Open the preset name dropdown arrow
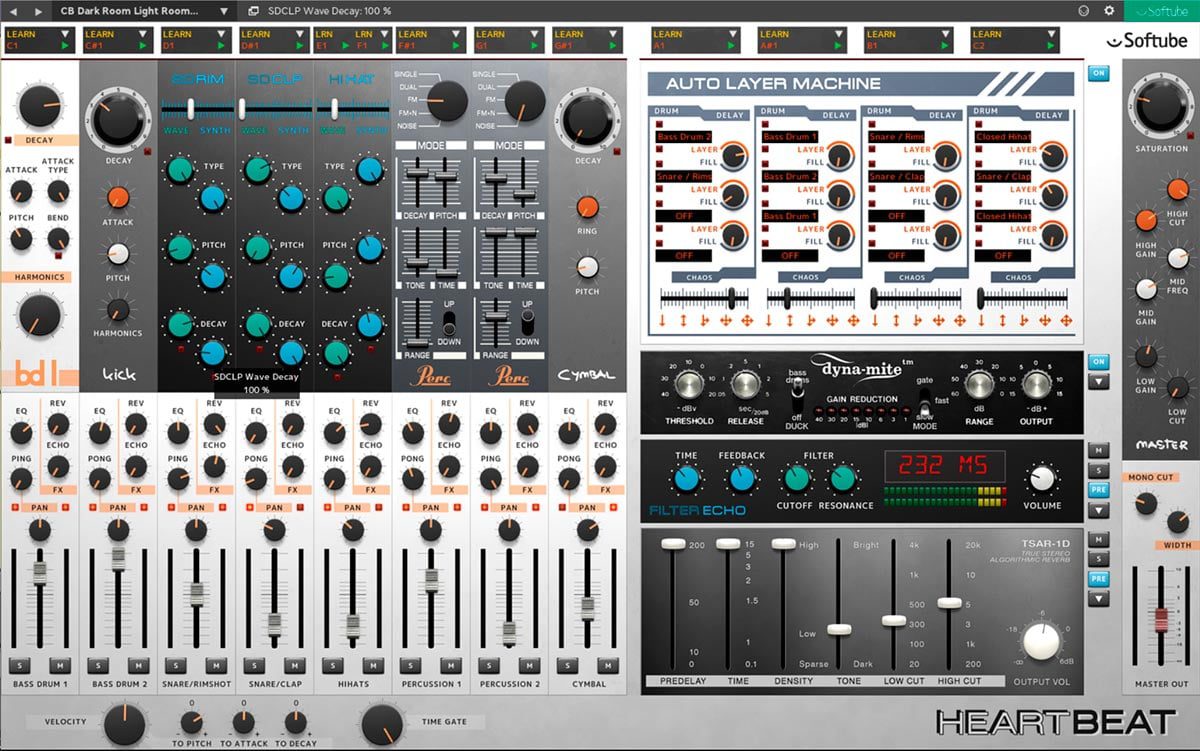The height and width of the screenshot is (751, 1200). pyautogui.click(x=222, y=11)
